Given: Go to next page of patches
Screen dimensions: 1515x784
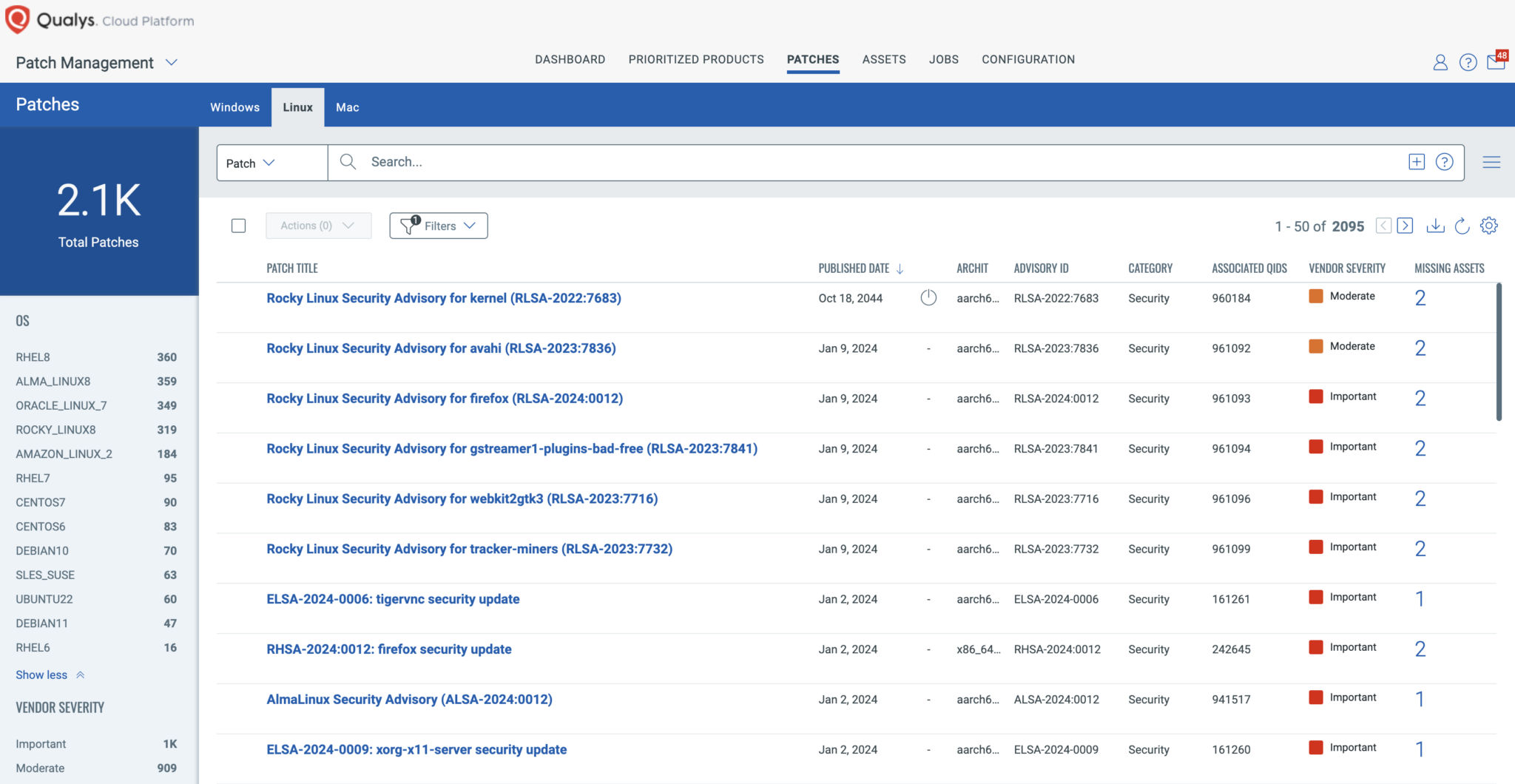Looking at the screenshot, I should click(x=1404, y=226).
